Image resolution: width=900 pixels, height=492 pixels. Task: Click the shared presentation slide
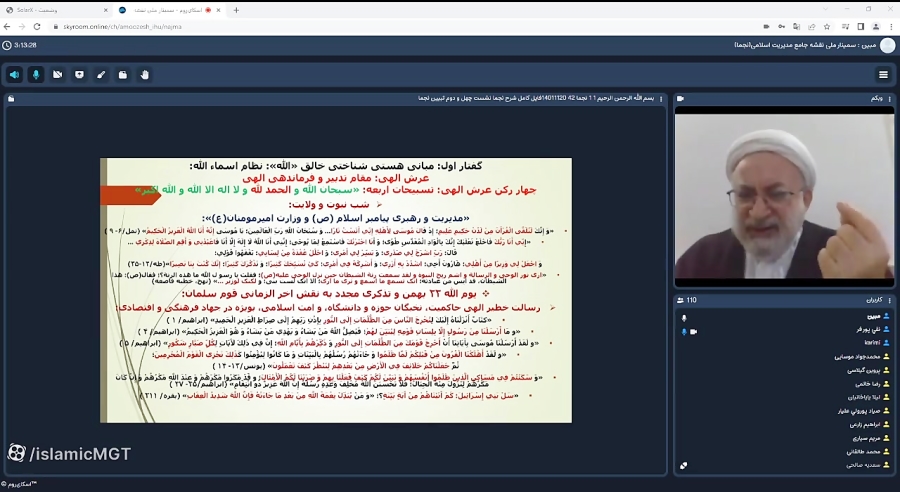(336, 290)
